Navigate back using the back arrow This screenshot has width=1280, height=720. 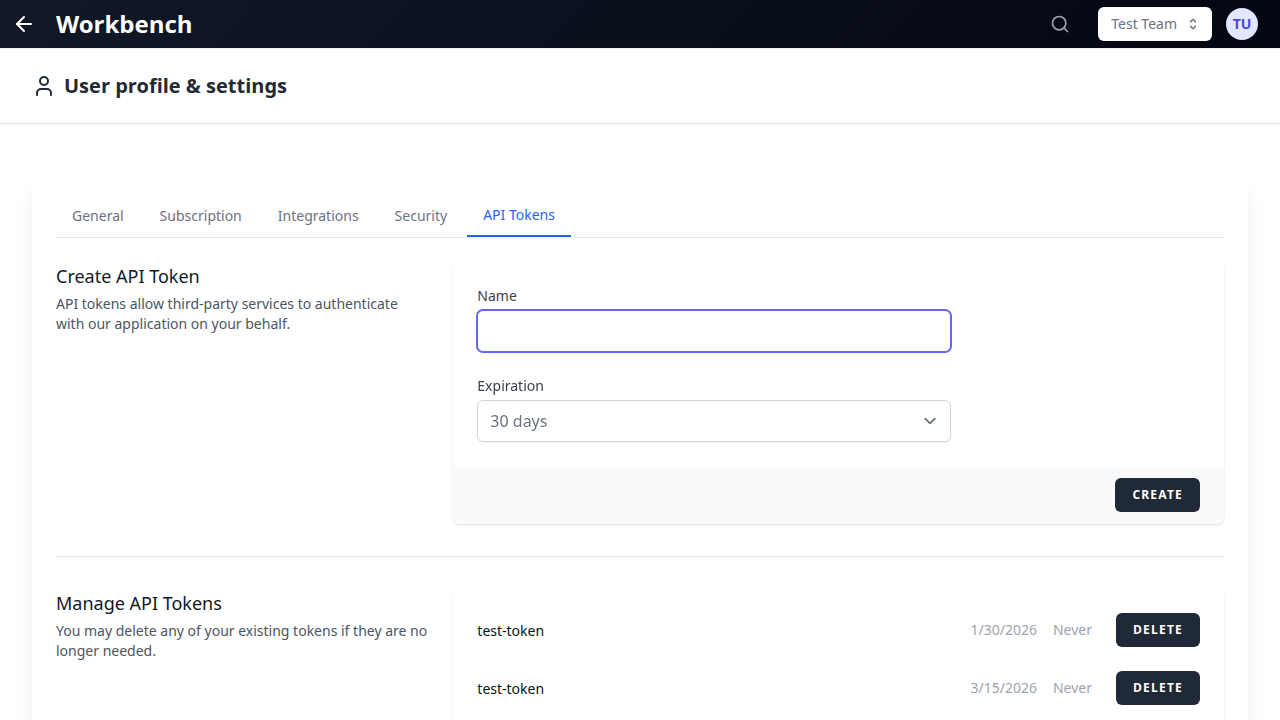pos(23,24)
